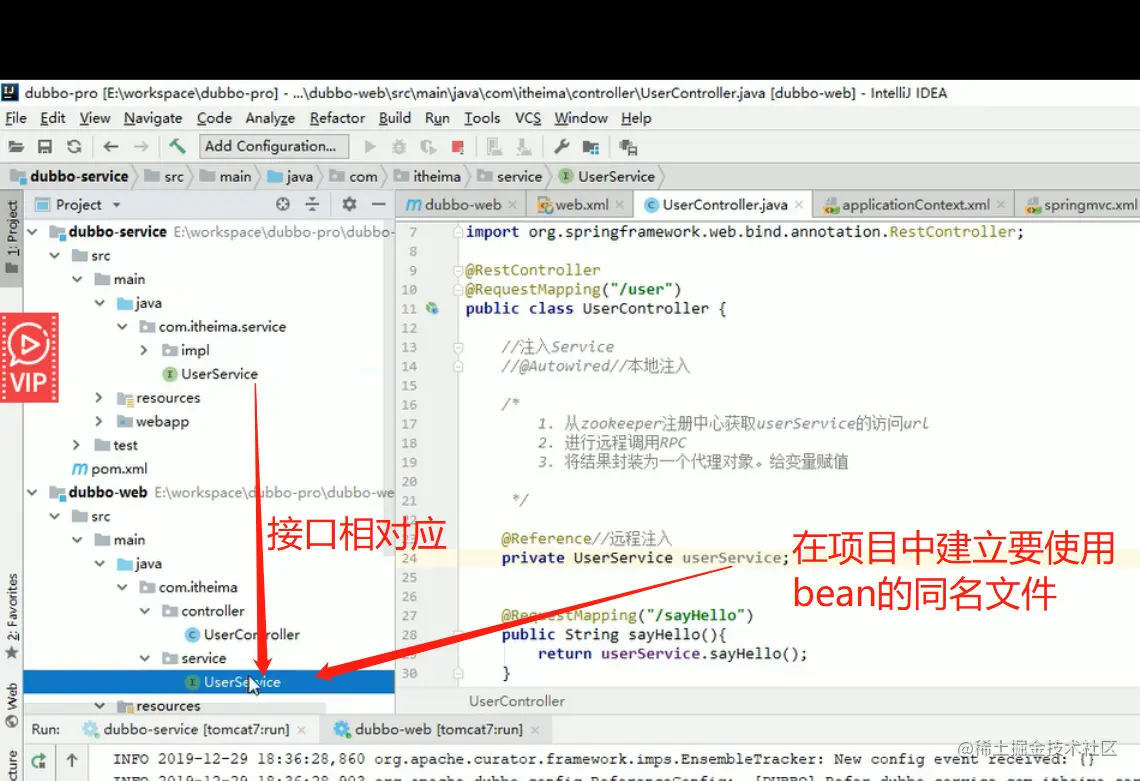Open the 2: Favorites side tool window
Screen dimensions: 1140x781
point(12,615)
